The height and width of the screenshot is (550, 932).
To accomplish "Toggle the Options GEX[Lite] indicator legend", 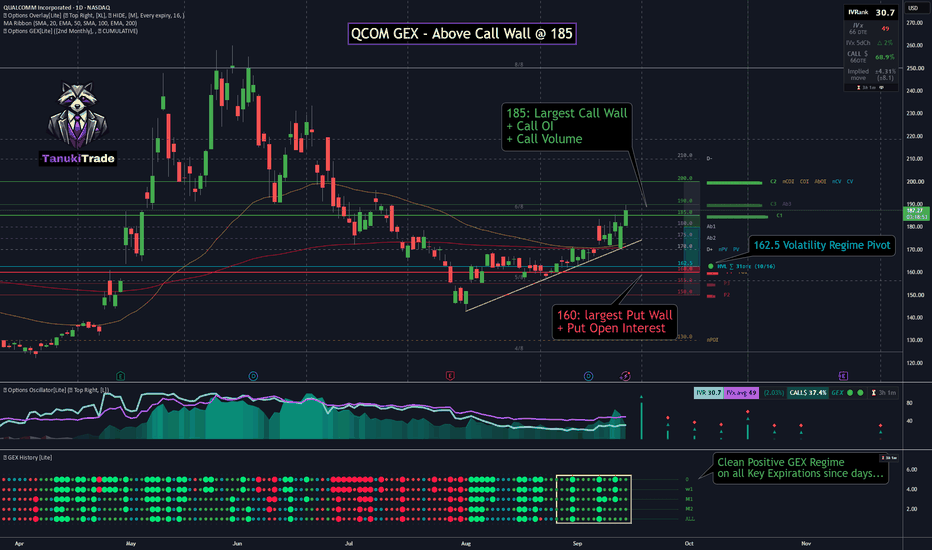I will click(x=70, y=31).
